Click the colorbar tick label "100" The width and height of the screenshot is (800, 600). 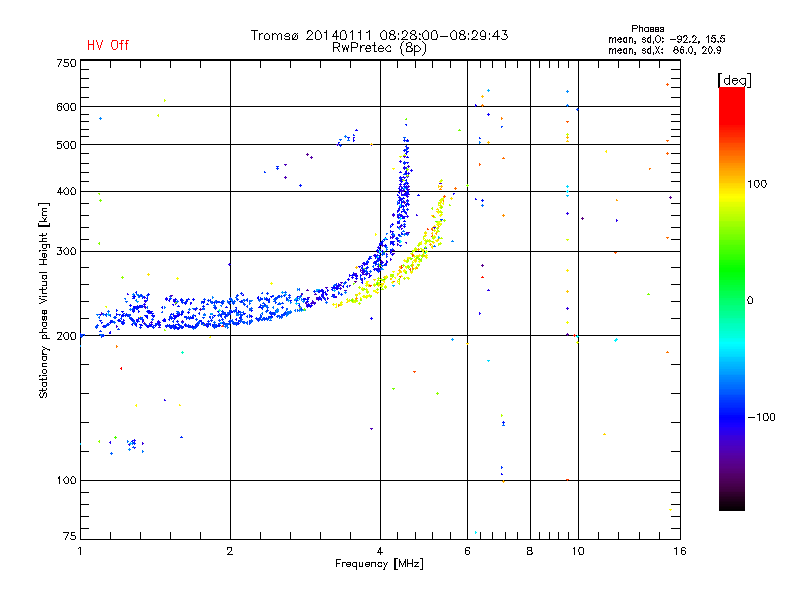coord(757,184)
